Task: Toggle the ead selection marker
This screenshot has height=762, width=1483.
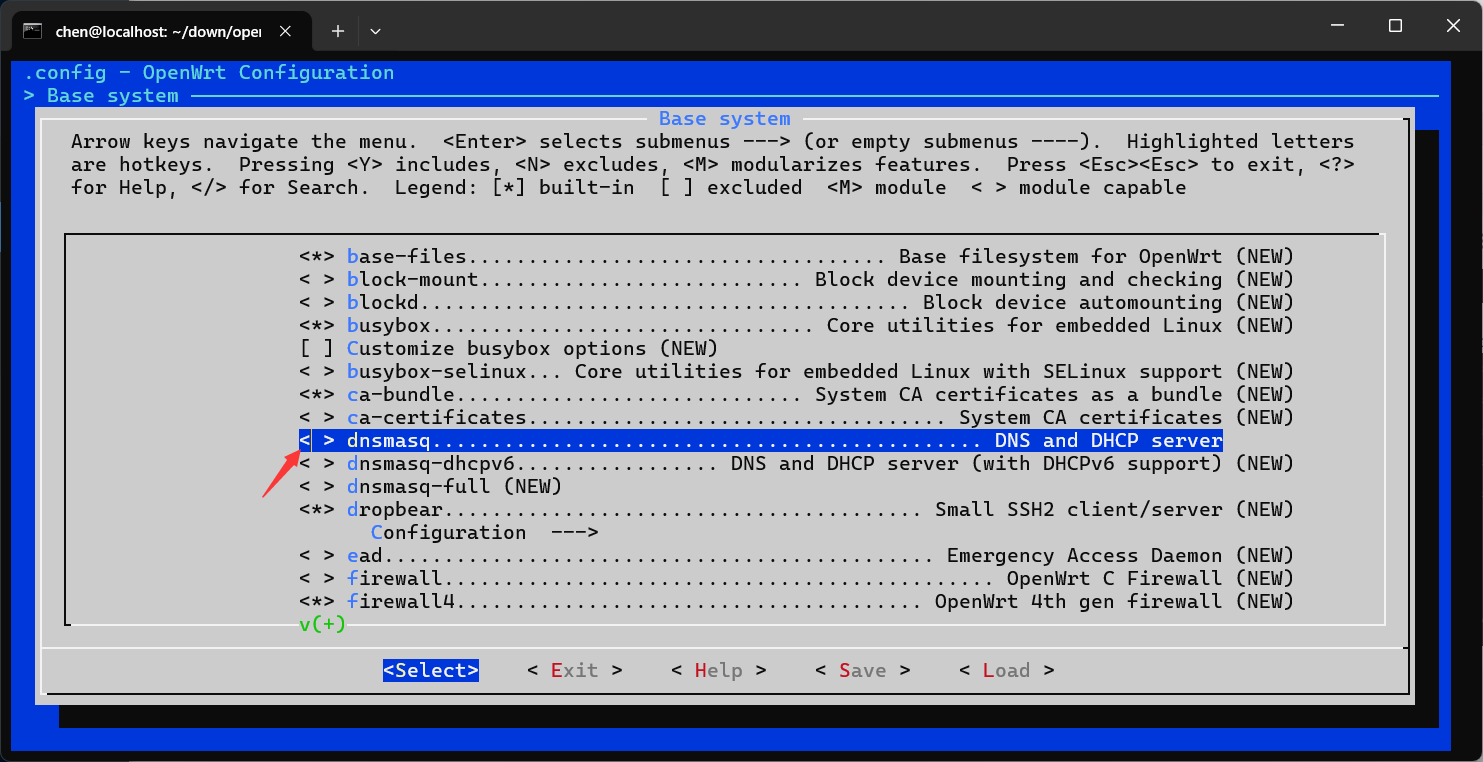Action: pos(317,556)
